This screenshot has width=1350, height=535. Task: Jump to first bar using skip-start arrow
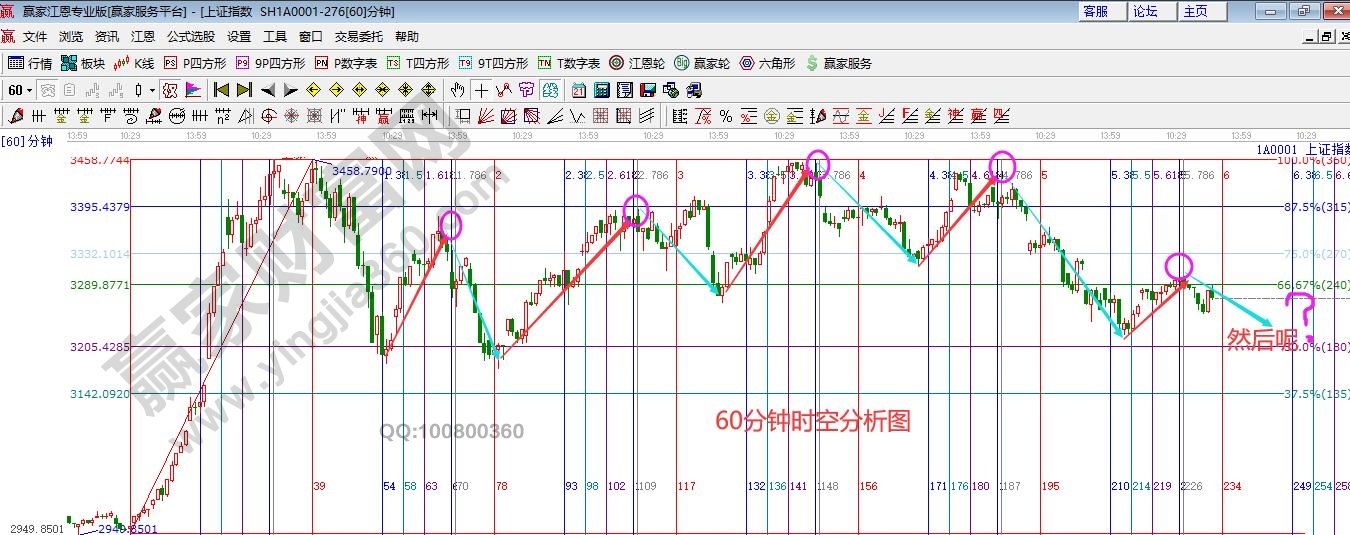click(222, 90)
